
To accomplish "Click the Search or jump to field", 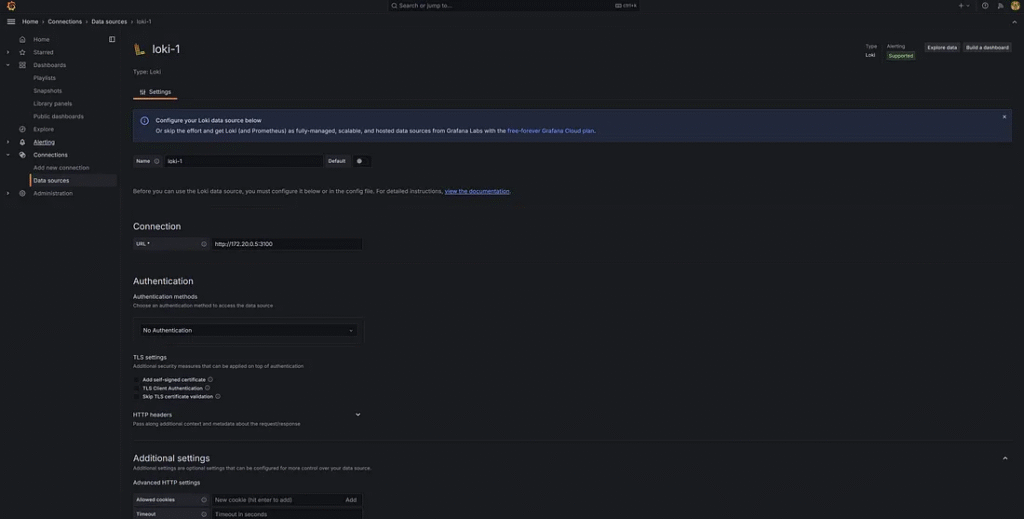I will (x=513, y=6).
